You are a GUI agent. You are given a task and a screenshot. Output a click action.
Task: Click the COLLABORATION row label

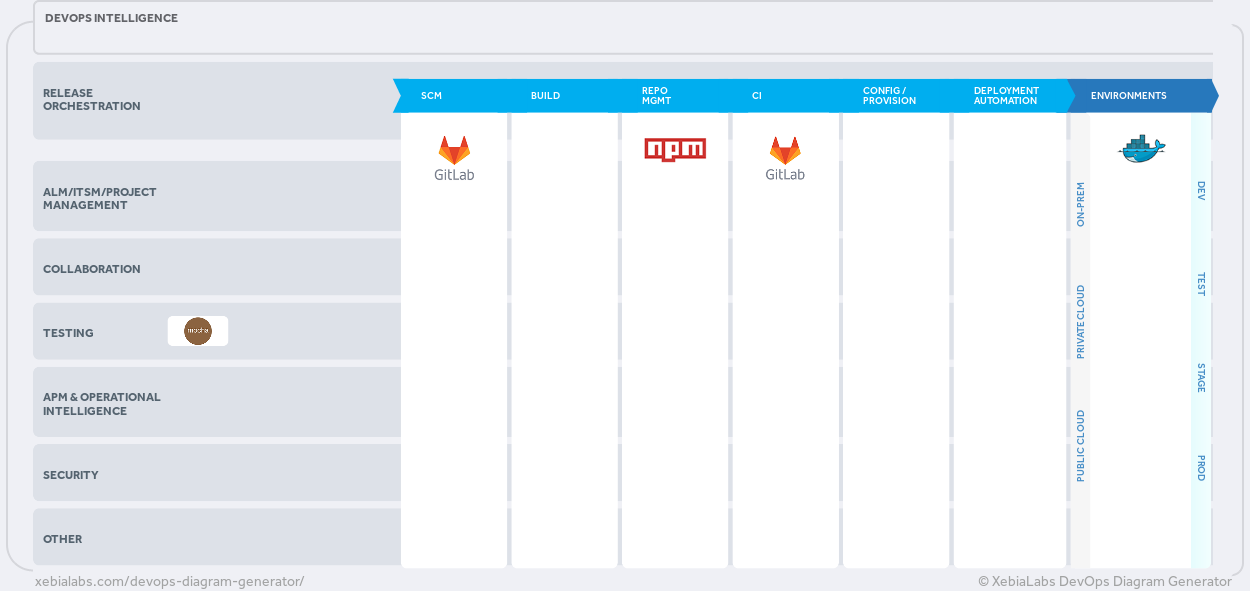coord(91,269)
